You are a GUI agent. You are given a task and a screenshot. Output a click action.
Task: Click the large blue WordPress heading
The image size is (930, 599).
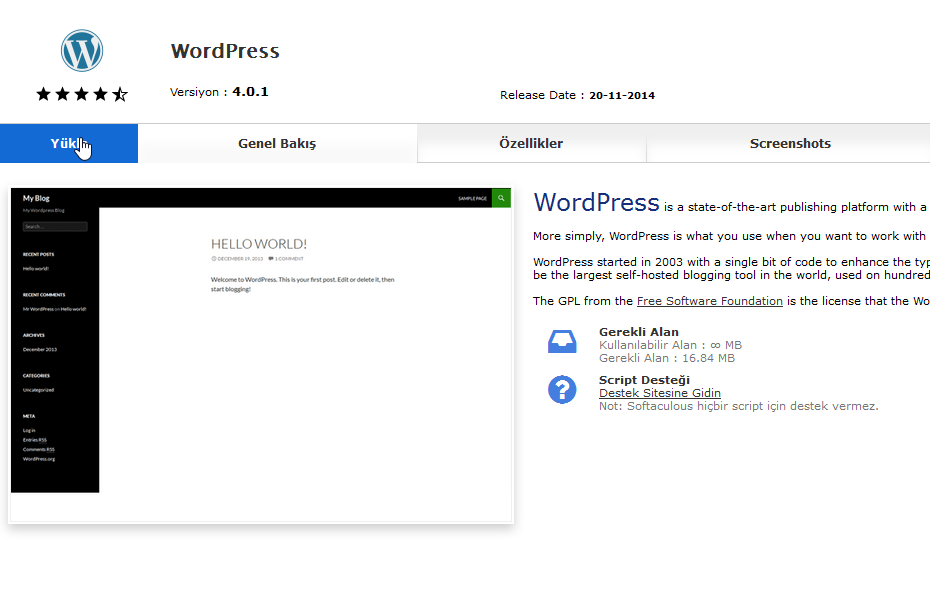point(596,202)
